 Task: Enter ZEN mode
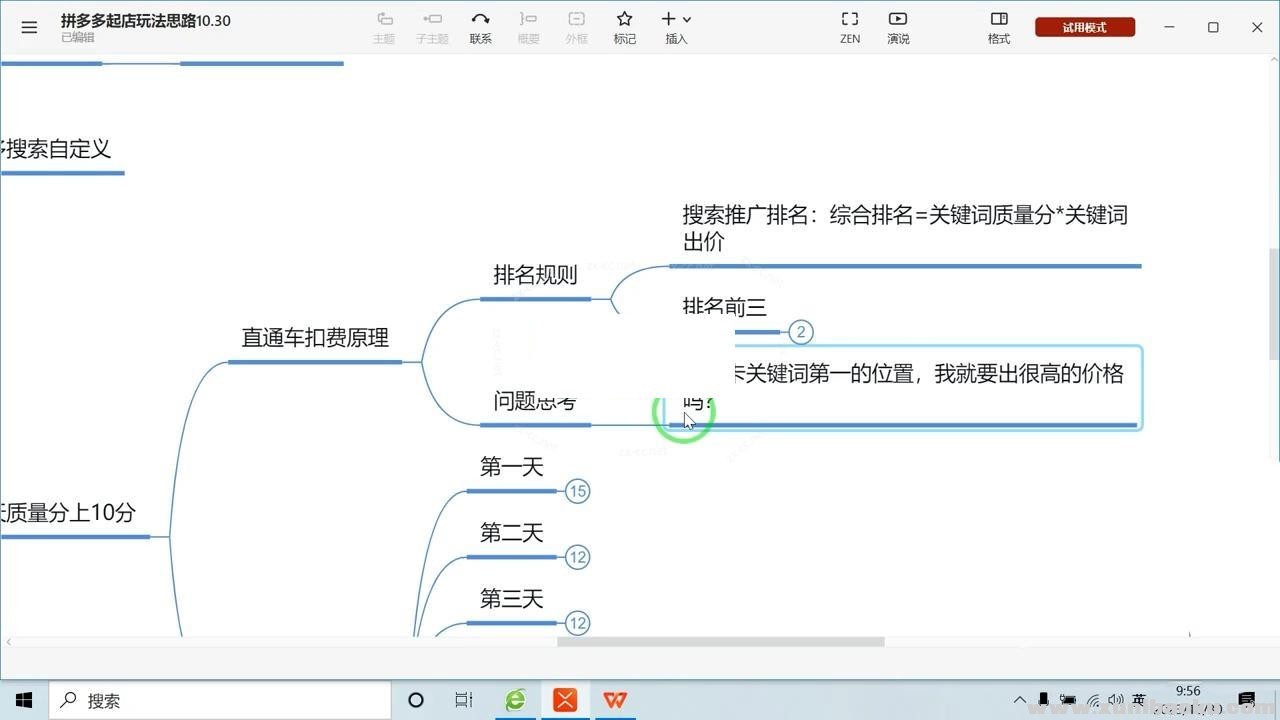click(x=850, y=26)
